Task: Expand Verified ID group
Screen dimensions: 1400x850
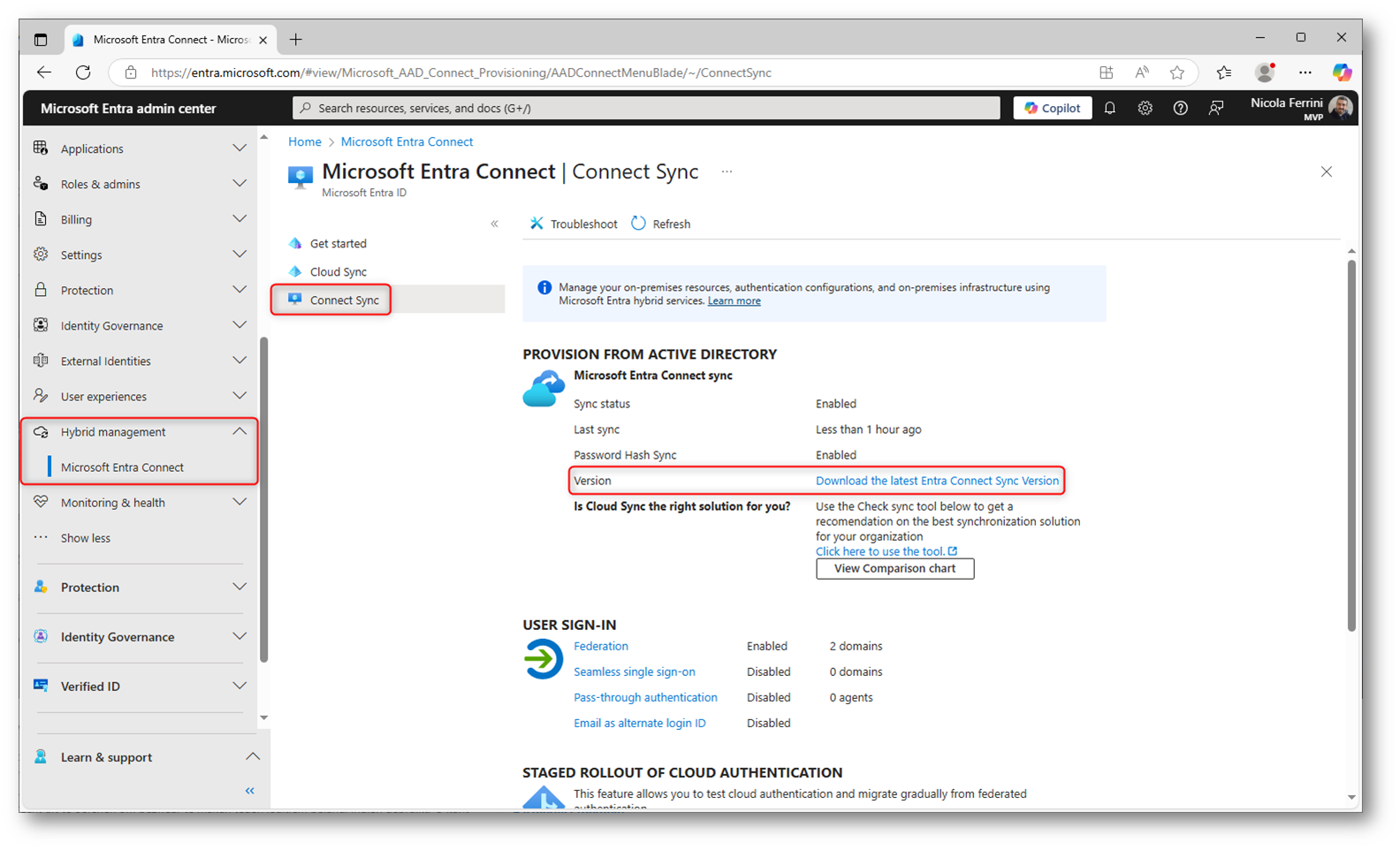Action: (140, 686)
